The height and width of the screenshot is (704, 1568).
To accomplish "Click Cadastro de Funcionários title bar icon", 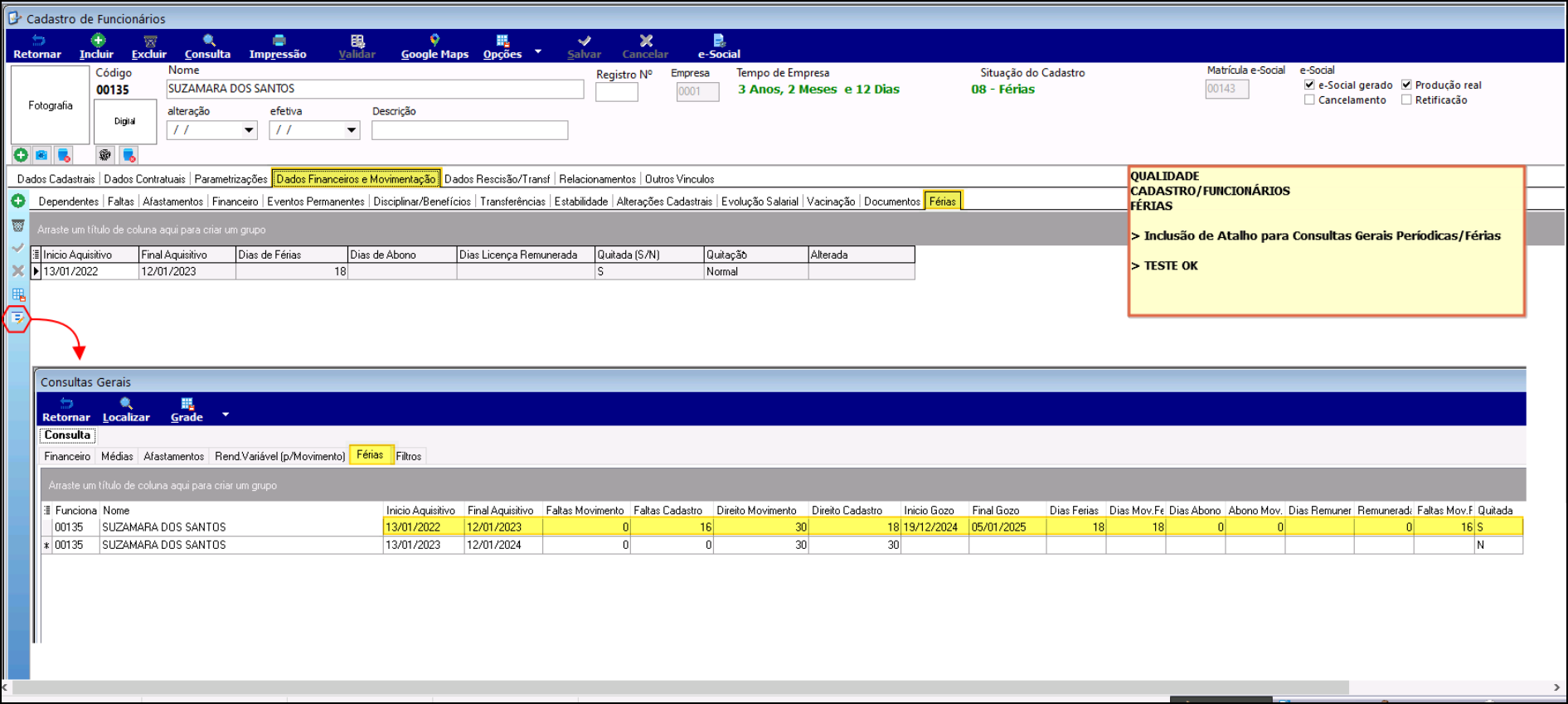I will [15, 17].
